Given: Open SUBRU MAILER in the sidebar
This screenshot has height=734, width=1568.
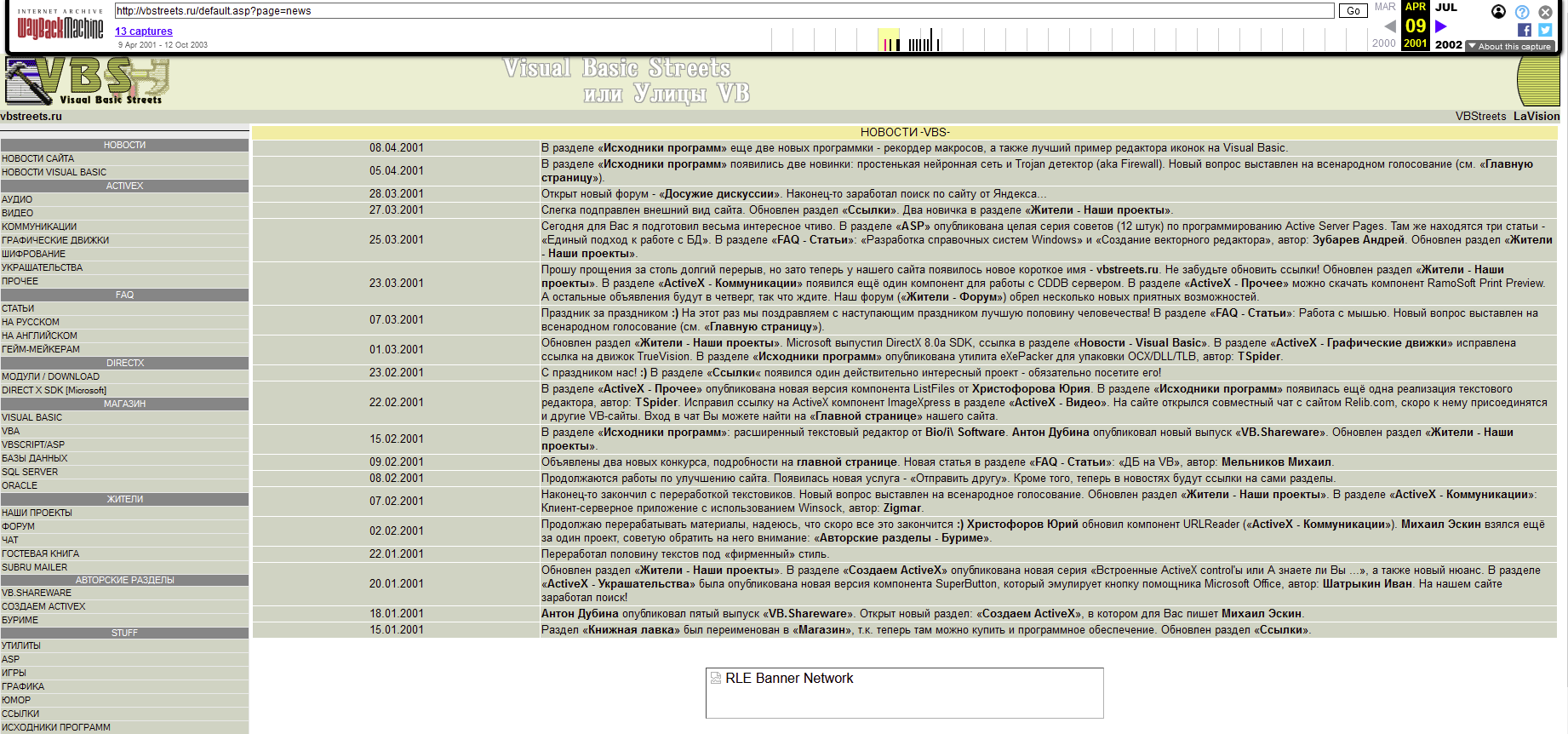Looking at the screenshot, I should [34, 567].
